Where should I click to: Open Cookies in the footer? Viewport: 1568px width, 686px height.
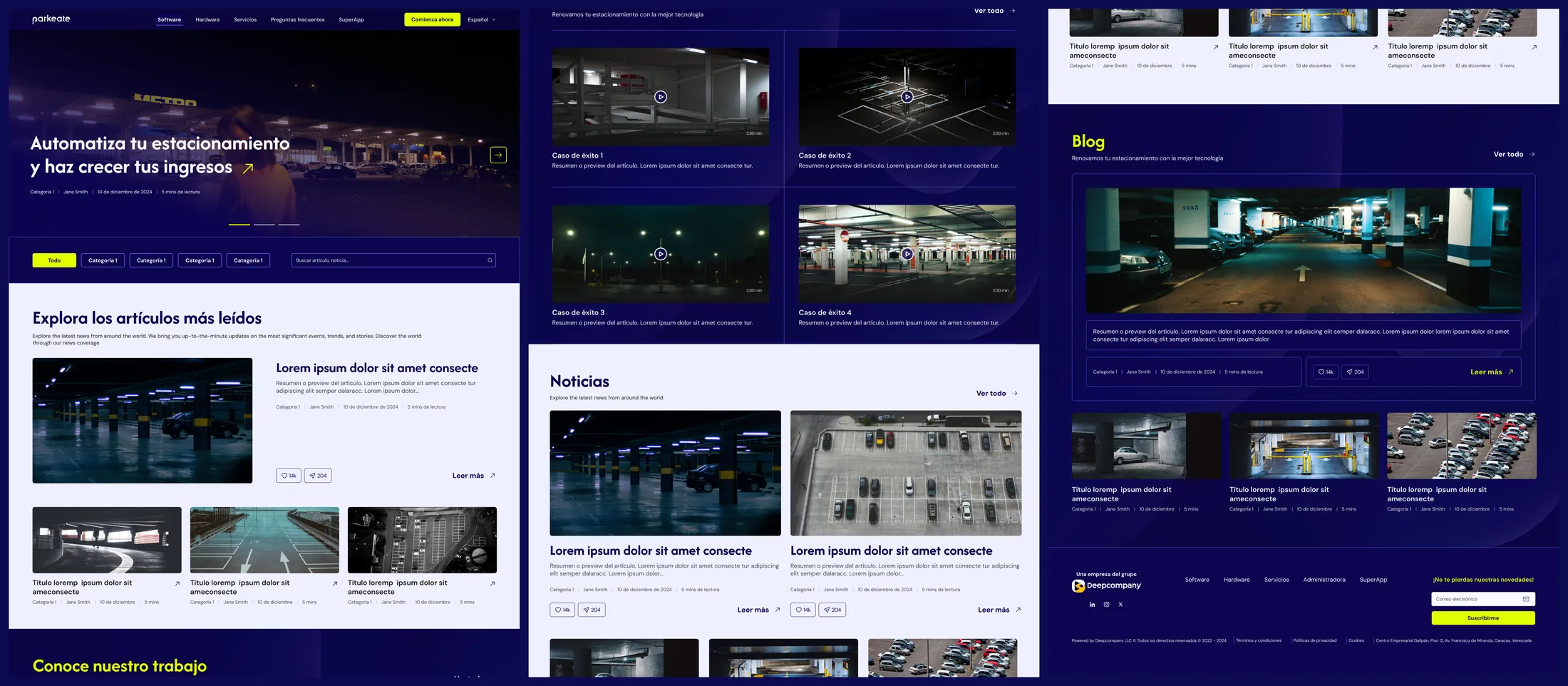pyautogui.click(x=1356, y=640)
